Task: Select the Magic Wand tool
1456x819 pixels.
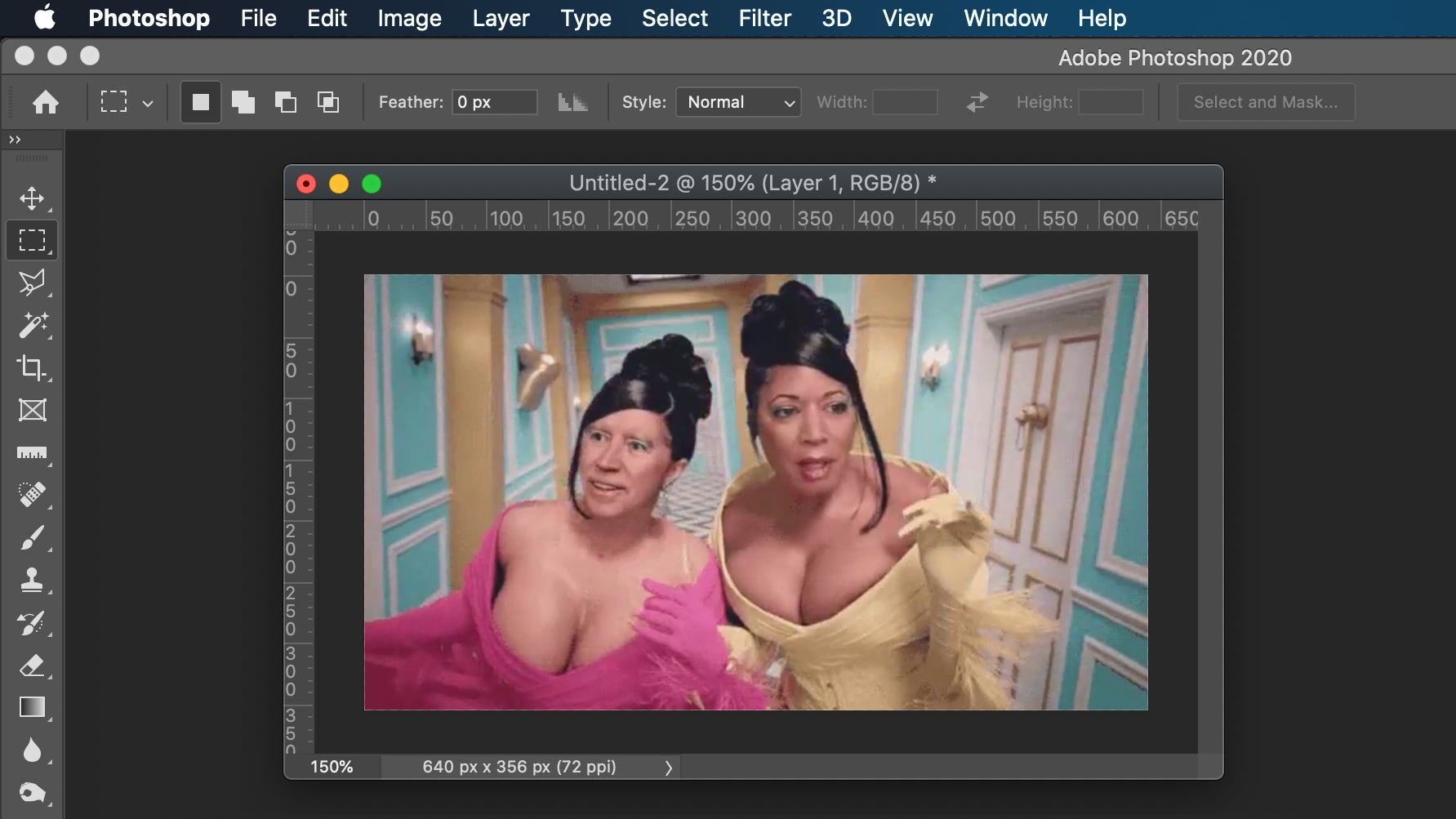Action: pos(32,325)
